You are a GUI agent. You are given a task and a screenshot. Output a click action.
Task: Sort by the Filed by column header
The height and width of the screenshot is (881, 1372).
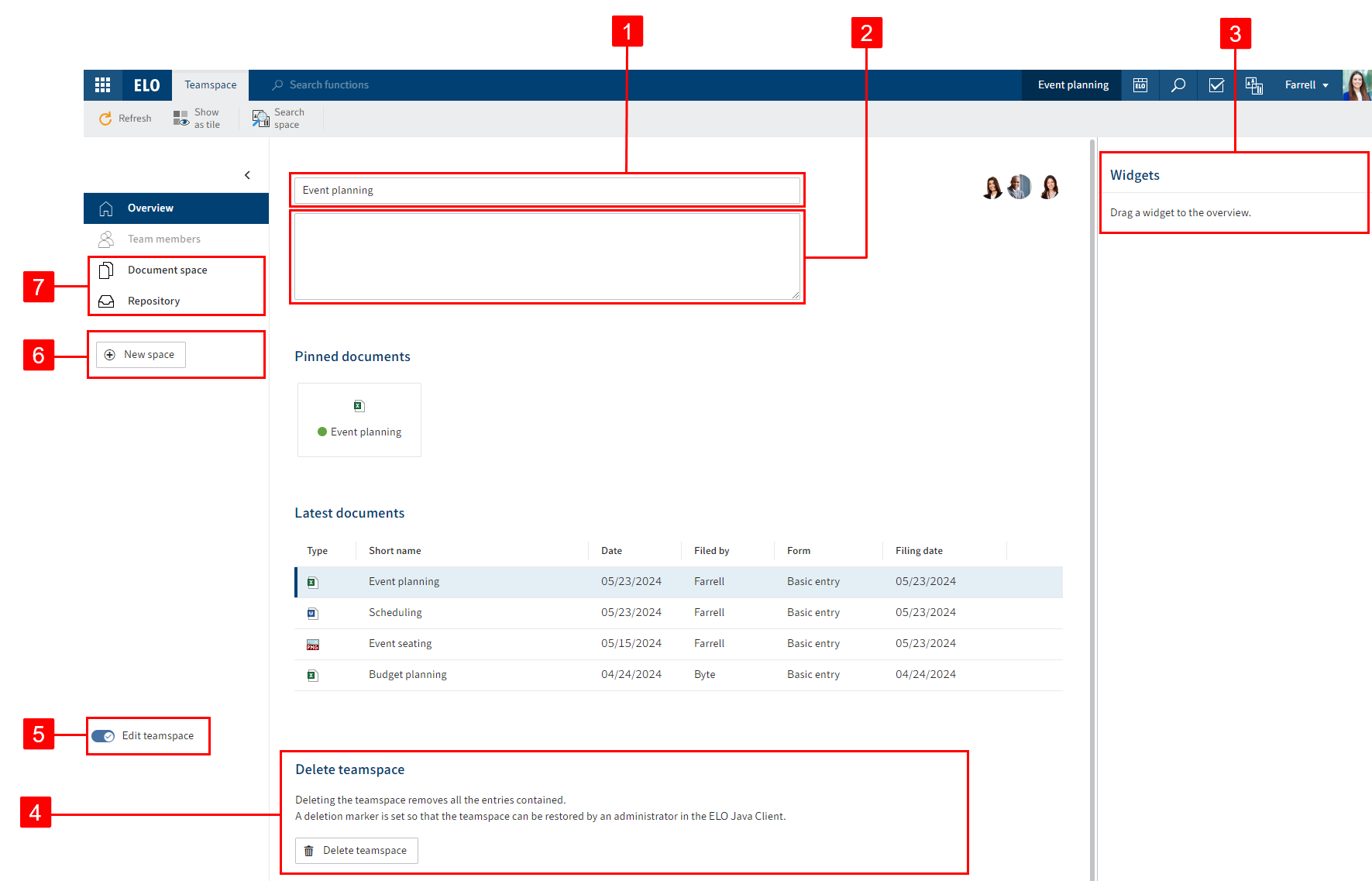tap(712, 551)
